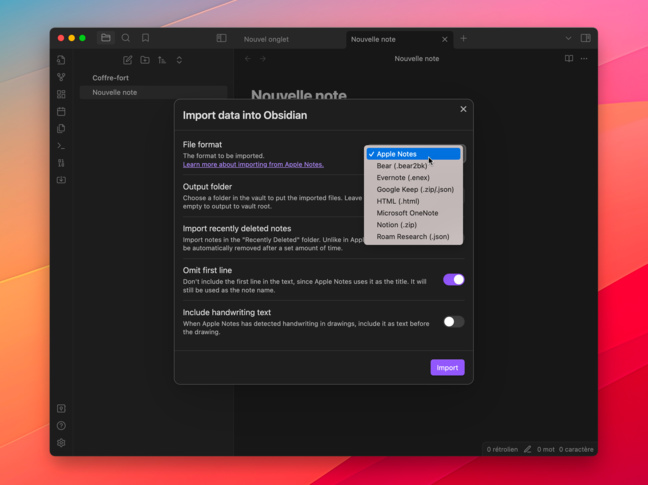Pick Microsoft OneNote format
The width and height of the screenshot is (648, 485).
click(413, 213)
